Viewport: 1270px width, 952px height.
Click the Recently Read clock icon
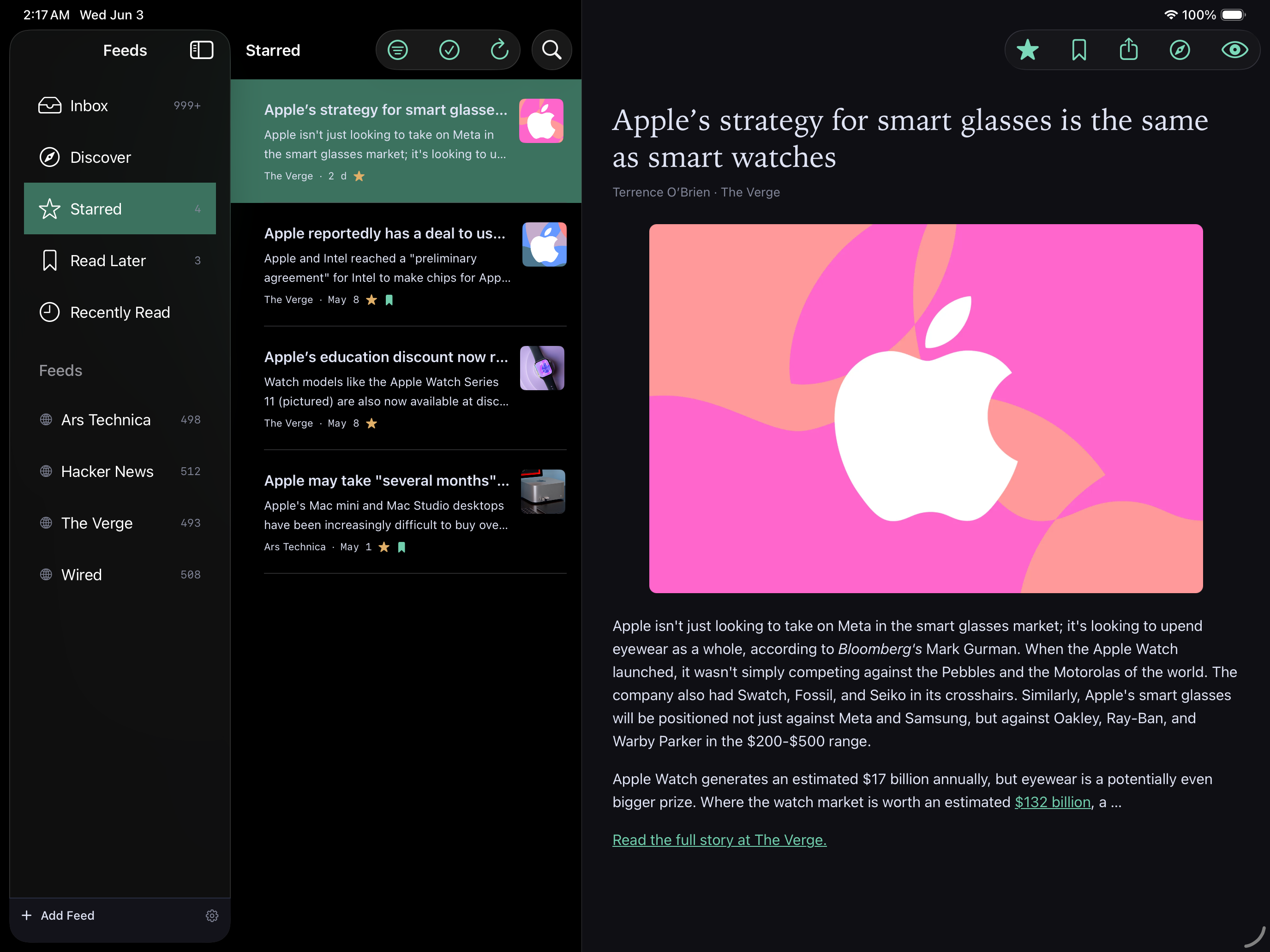tap(49, 312)
